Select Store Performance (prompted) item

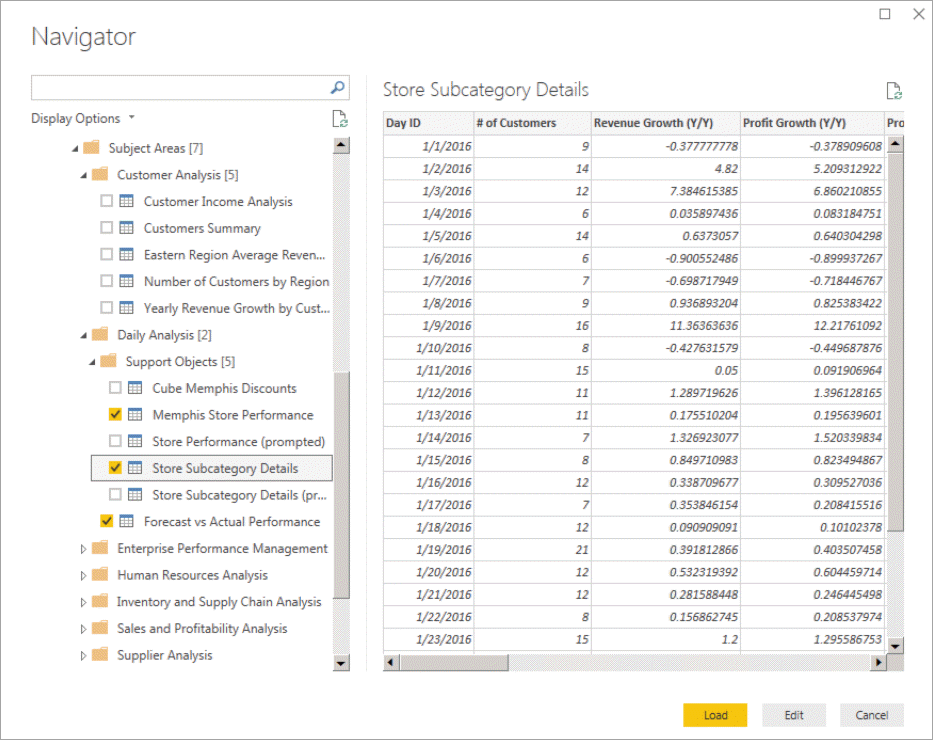tap(238, 442)
